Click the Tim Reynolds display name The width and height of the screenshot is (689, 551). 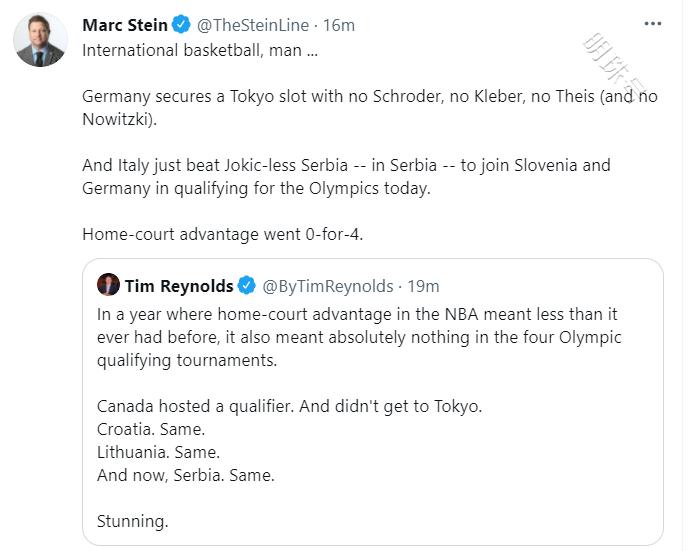point(178,287)
